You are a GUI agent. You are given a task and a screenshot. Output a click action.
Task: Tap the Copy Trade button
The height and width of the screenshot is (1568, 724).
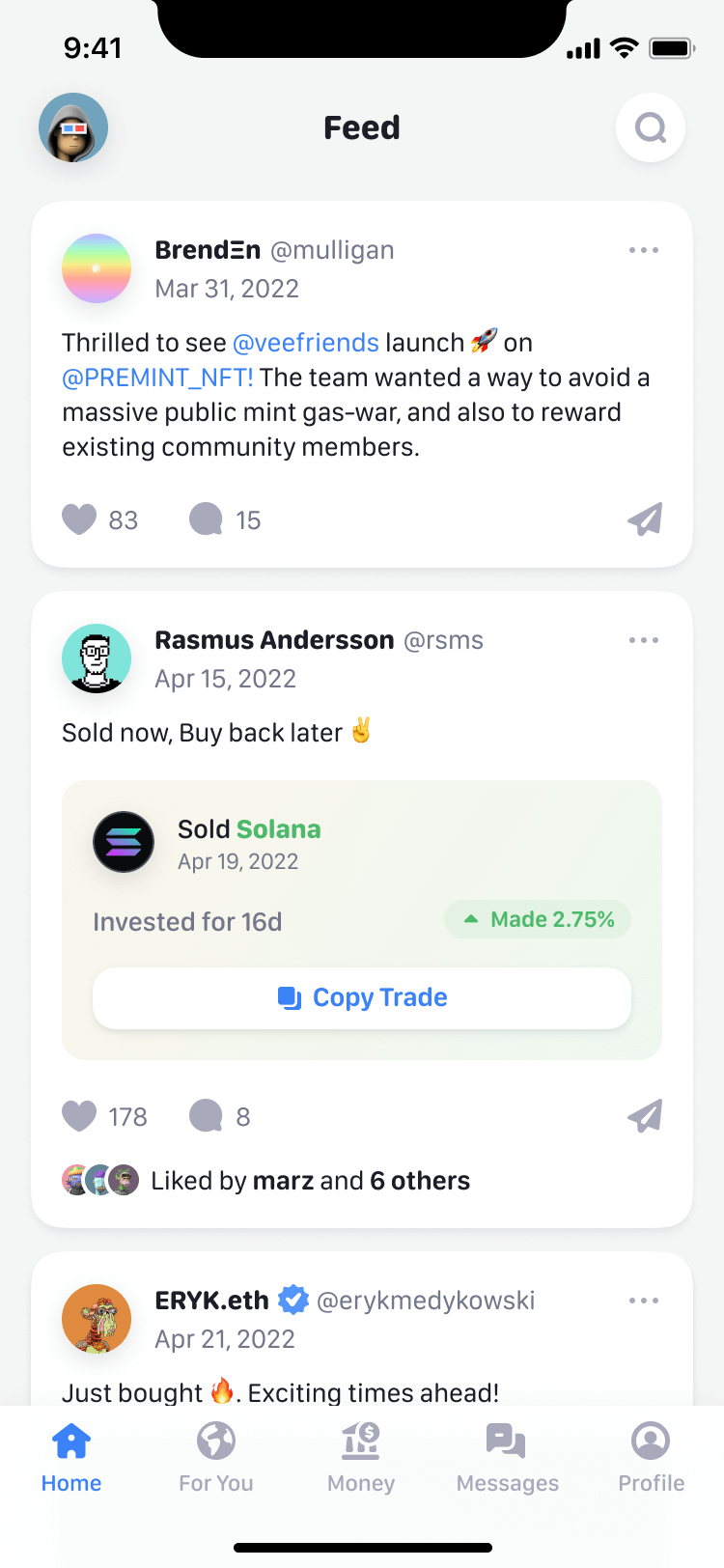tap(362, 997)
